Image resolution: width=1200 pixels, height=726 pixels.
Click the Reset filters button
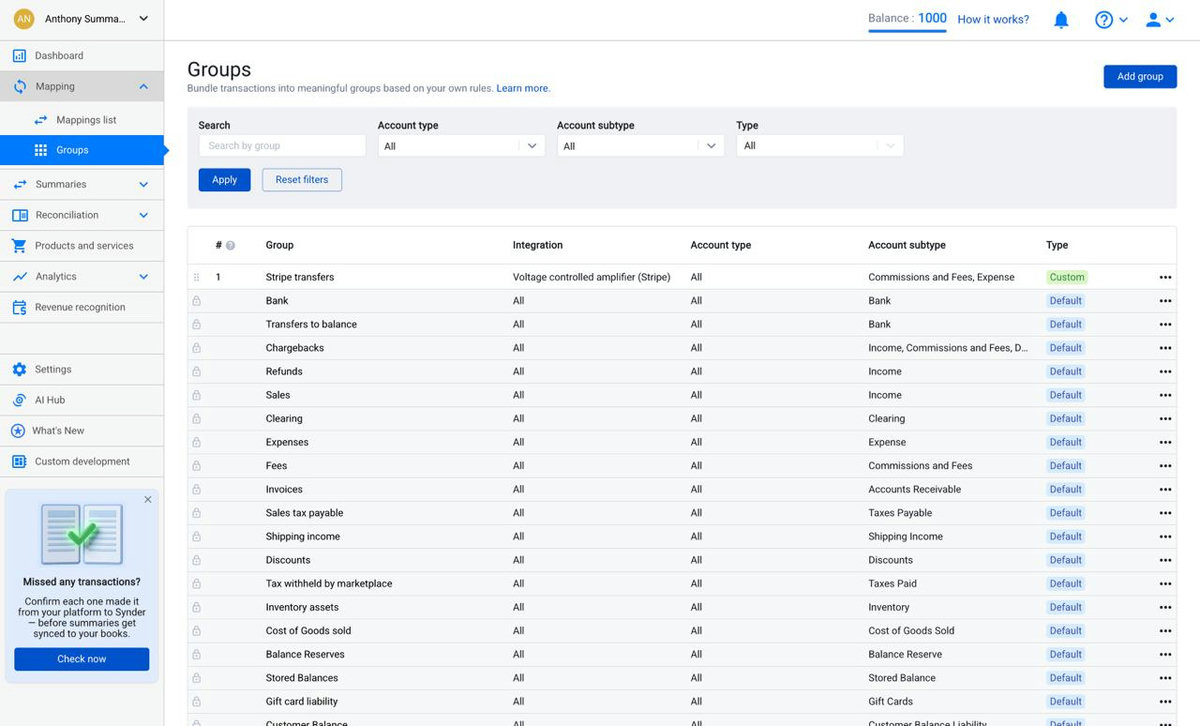tap(302, 180)
